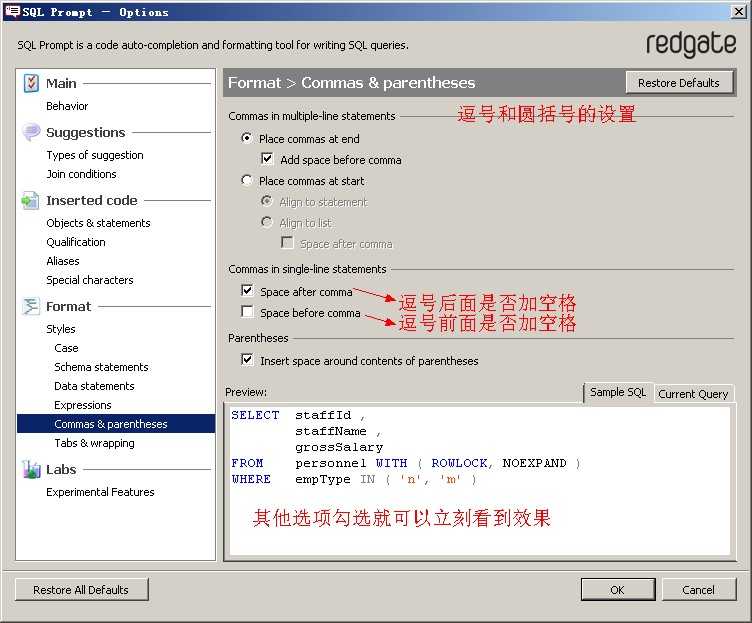Enable single-line Space before comma checkbox
This screenshot has width=752, height=623.
[247, 312]
